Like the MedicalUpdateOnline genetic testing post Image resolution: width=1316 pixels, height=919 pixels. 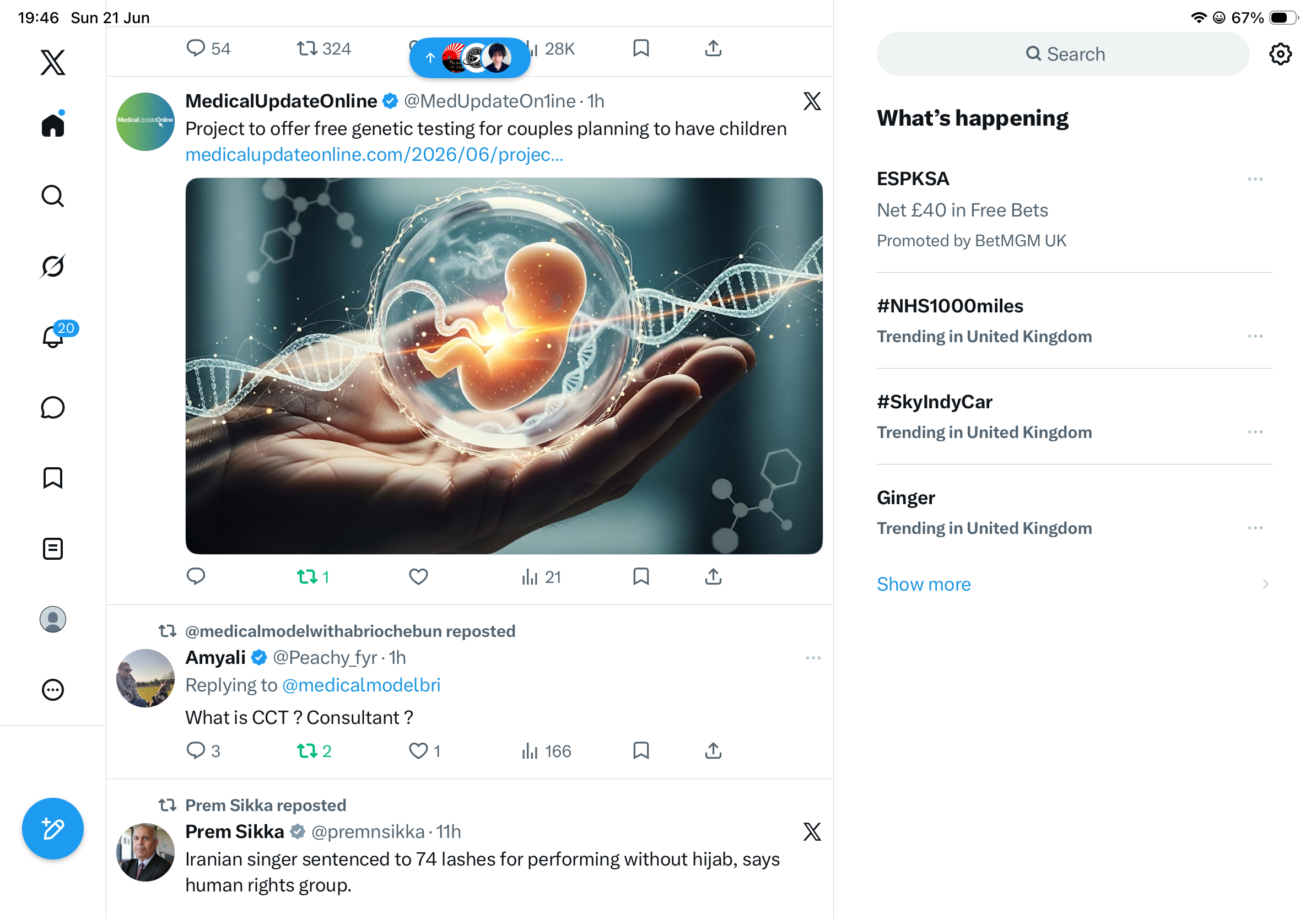[x=418, y=576]
